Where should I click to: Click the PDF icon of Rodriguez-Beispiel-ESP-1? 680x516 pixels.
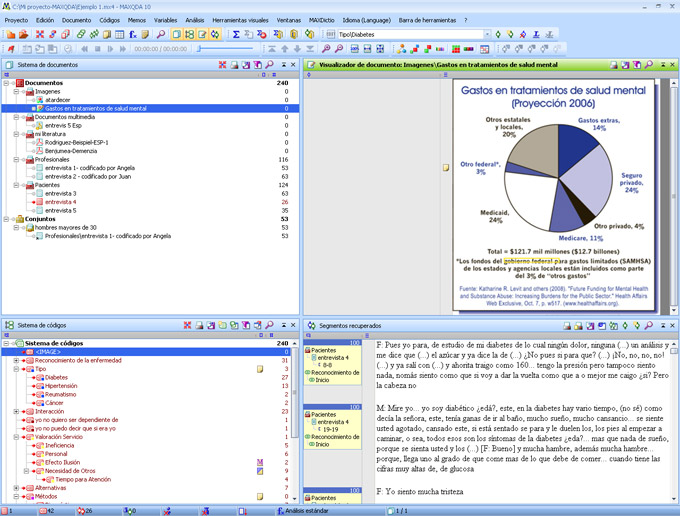[38, 142]
